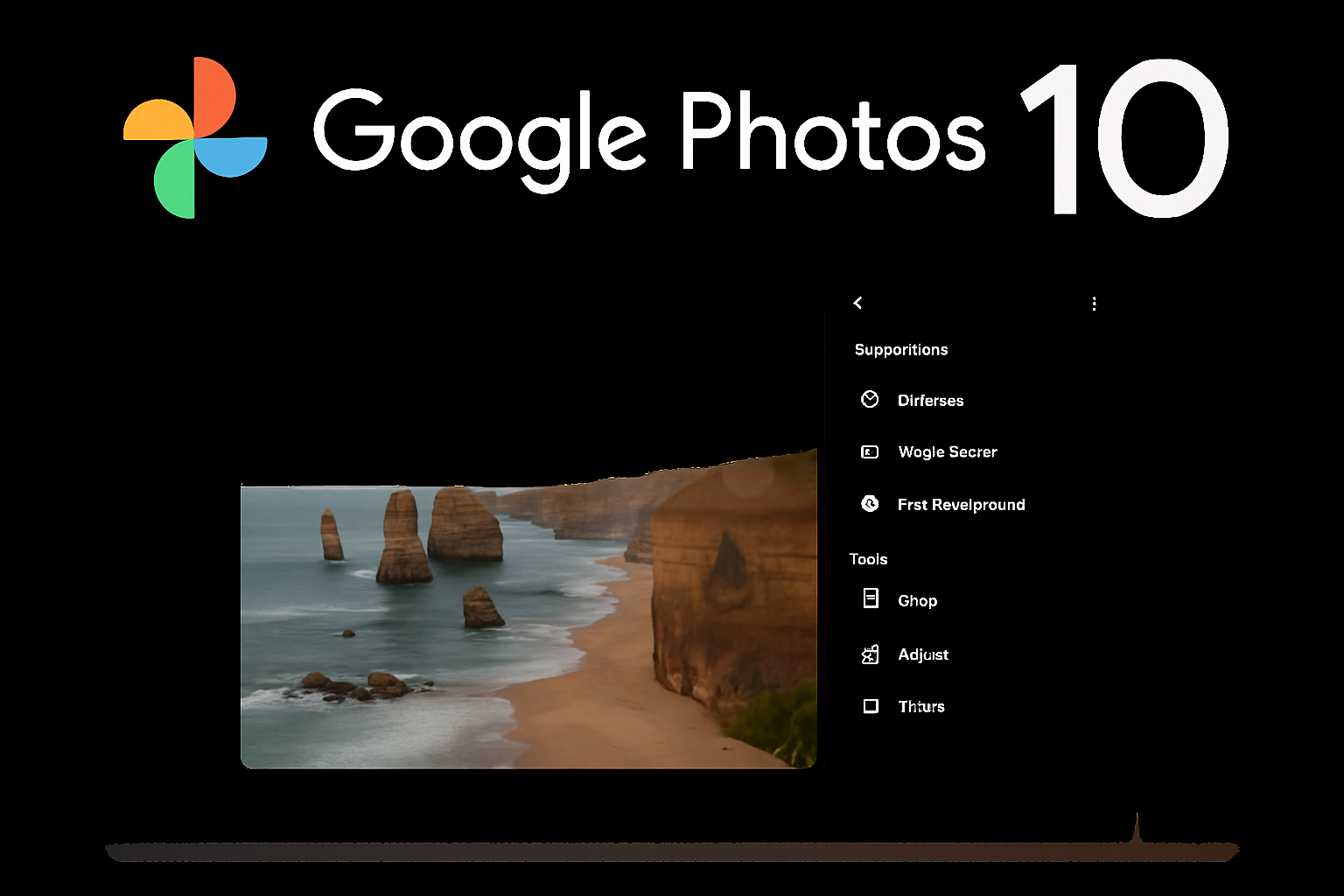Click the icon beside Wogle Secrer
1344x896 pixels.
pyautogui.click(x=869, y=452)
